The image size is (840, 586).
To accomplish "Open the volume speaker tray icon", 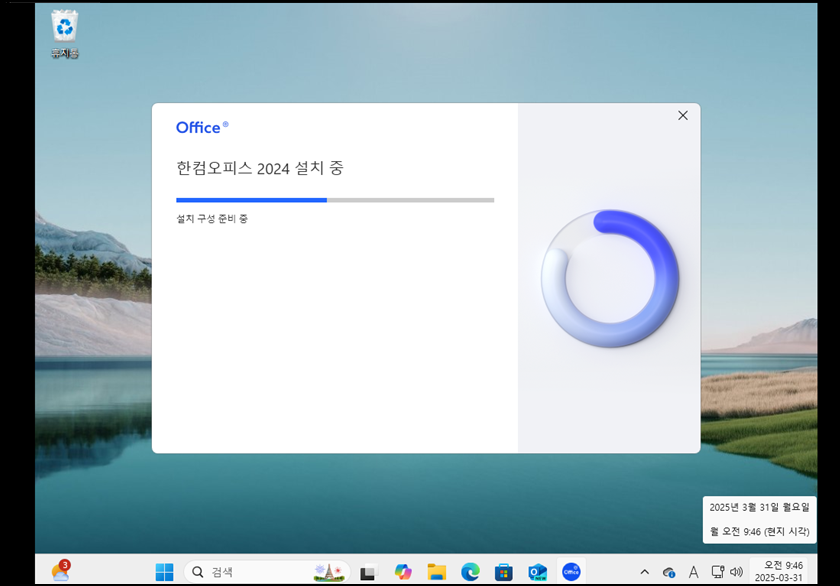I will (x=737, y=572).
